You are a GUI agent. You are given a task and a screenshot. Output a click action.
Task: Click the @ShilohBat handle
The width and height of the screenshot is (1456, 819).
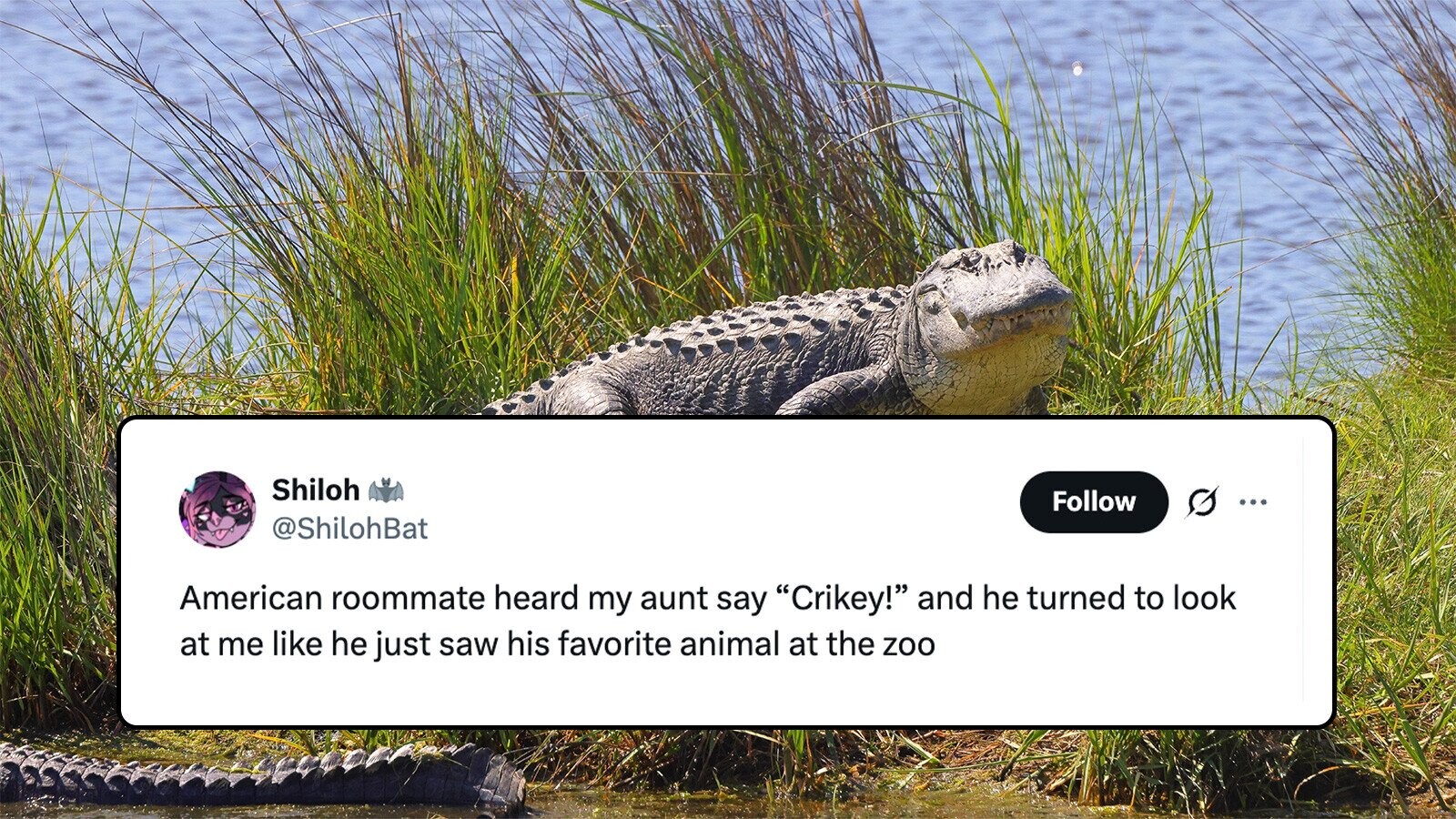(349, 528)
